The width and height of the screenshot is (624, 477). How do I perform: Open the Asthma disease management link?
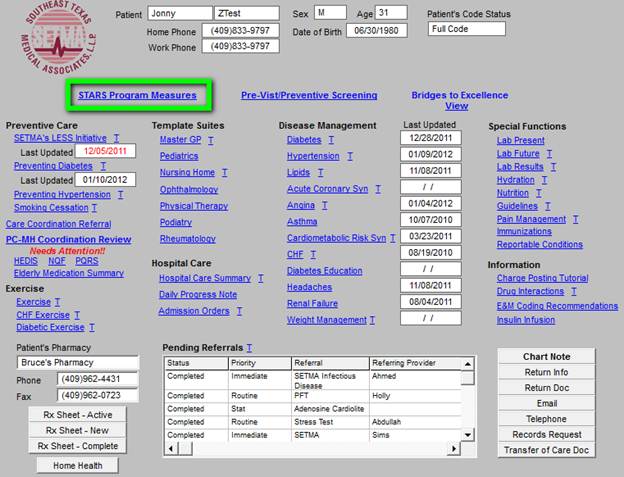(x=302, y=222)
